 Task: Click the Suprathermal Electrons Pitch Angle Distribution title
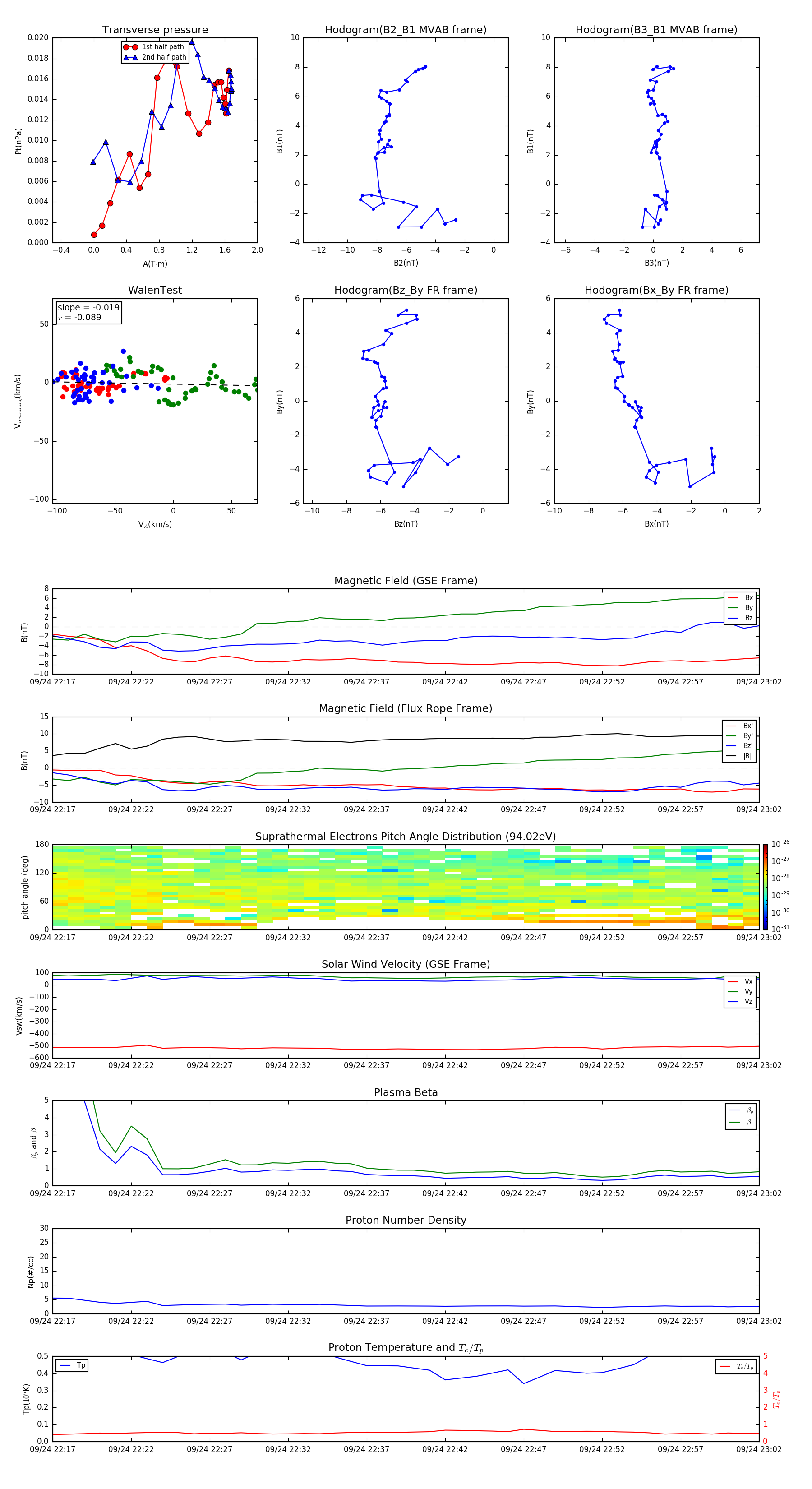[x=406, y=837]
